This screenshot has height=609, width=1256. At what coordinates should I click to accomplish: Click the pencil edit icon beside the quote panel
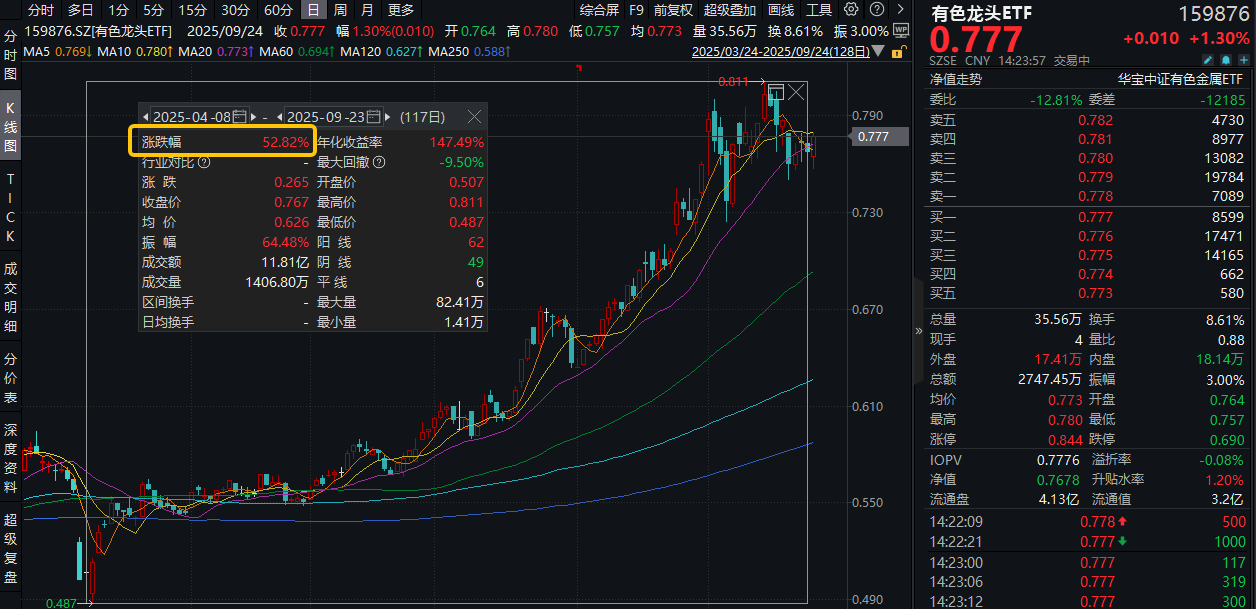pos(1207,60)
